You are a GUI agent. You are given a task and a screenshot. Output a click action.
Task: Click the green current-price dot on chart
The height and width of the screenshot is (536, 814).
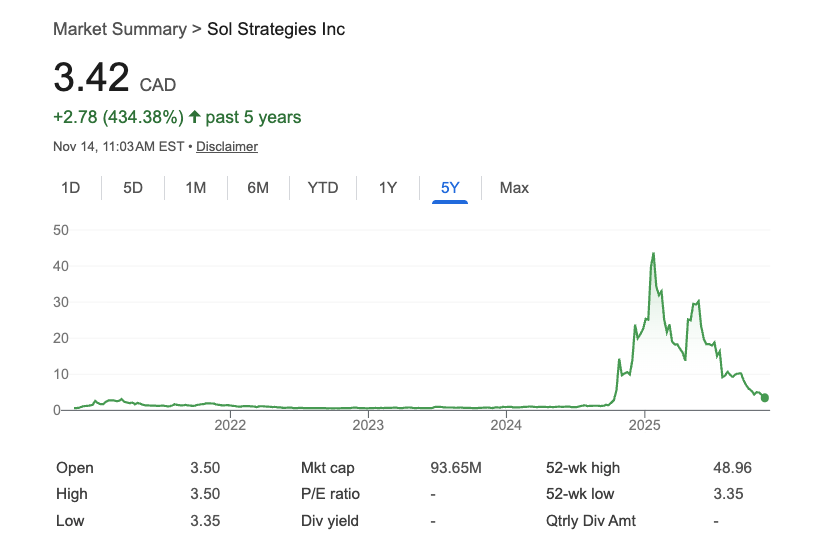tap(765, 398)
